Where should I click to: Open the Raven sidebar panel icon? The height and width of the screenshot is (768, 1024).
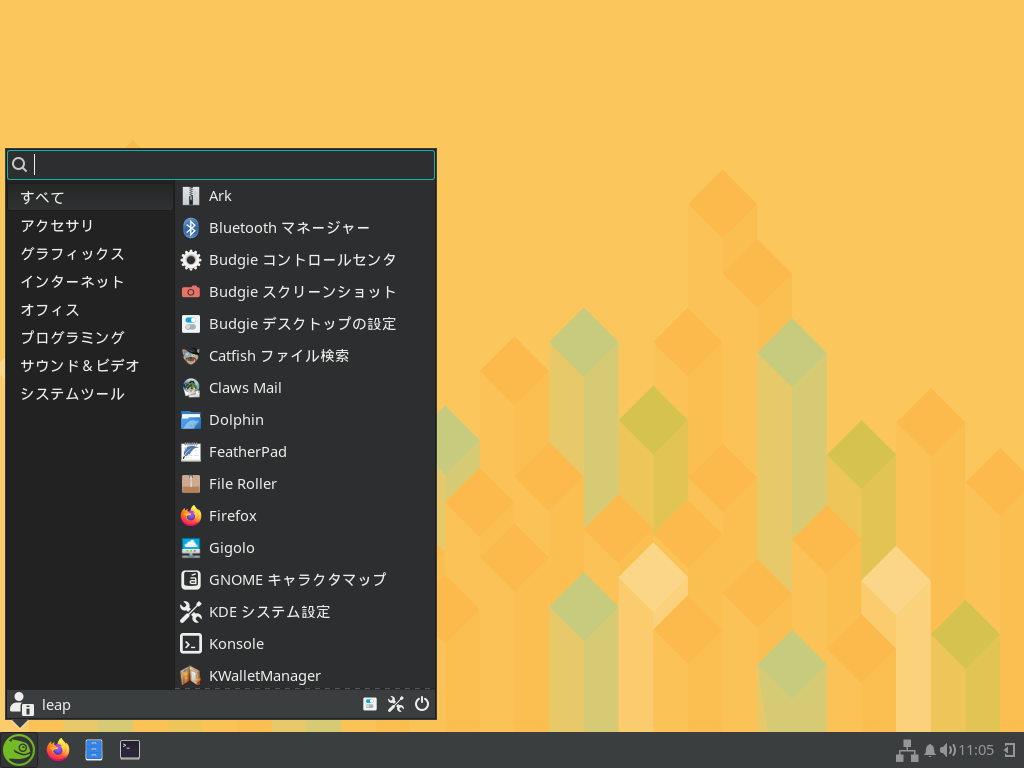tap(1009, 750)
